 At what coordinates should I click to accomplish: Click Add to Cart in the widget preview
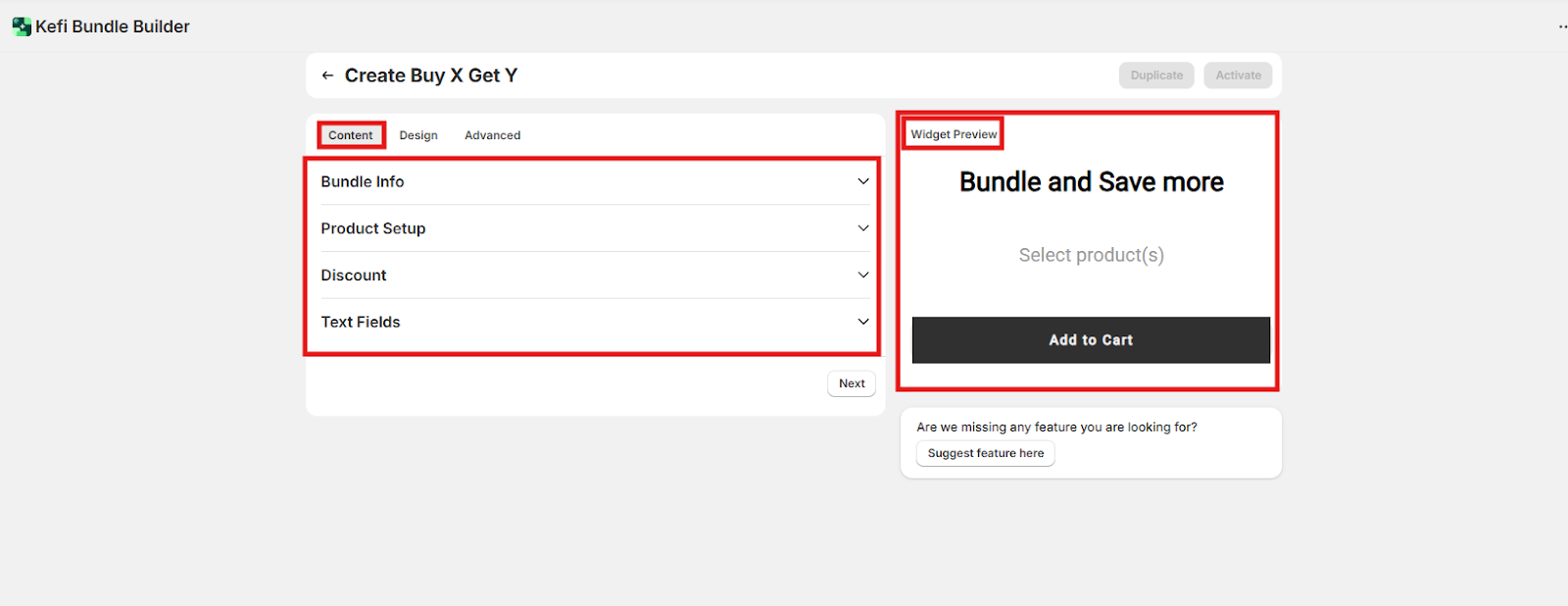pyautogui.click(x=1091, y=340)
